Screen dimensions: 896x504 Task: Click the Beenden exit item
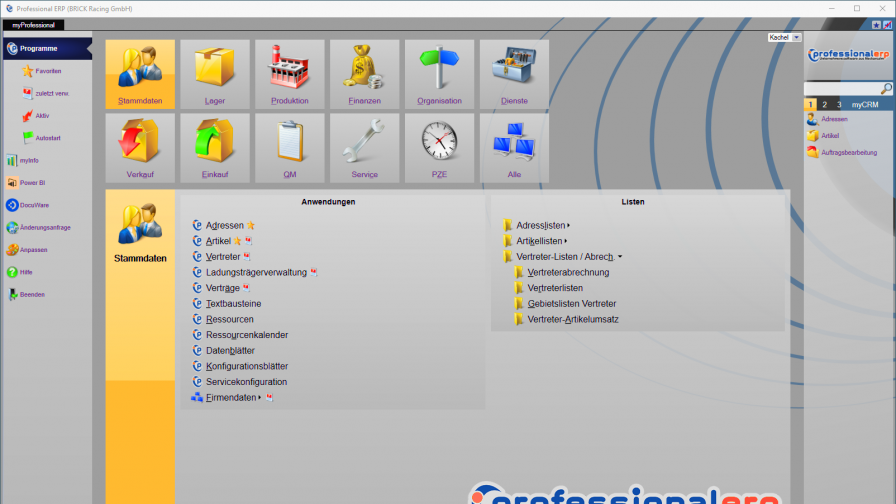(33, 295)
